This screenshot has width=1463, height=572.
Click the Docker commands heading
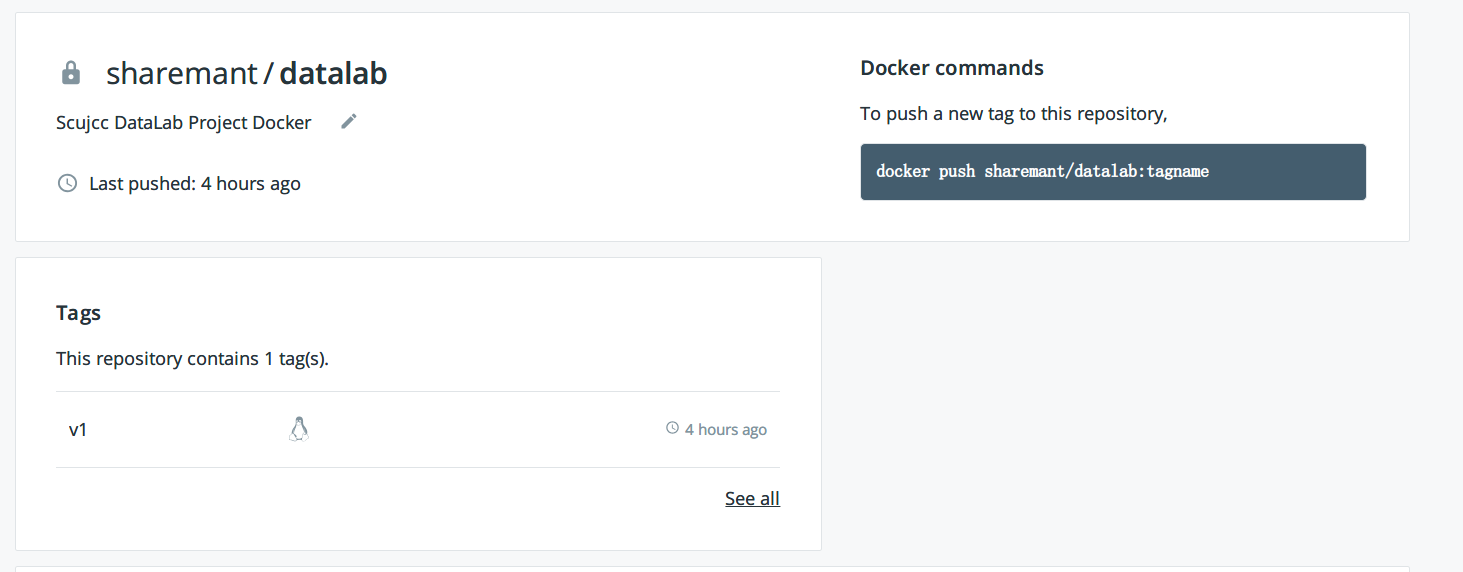(x=951, y=68)
